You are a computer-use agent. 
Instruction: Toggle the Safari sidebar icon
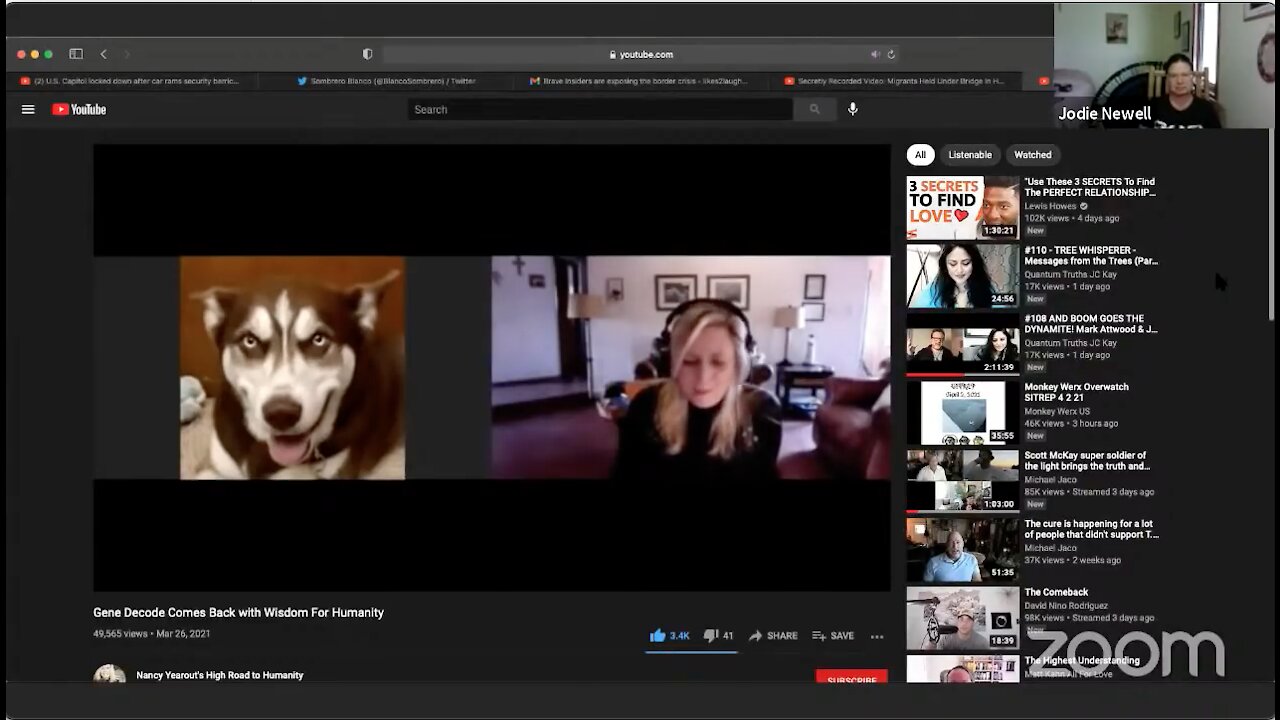76,54
